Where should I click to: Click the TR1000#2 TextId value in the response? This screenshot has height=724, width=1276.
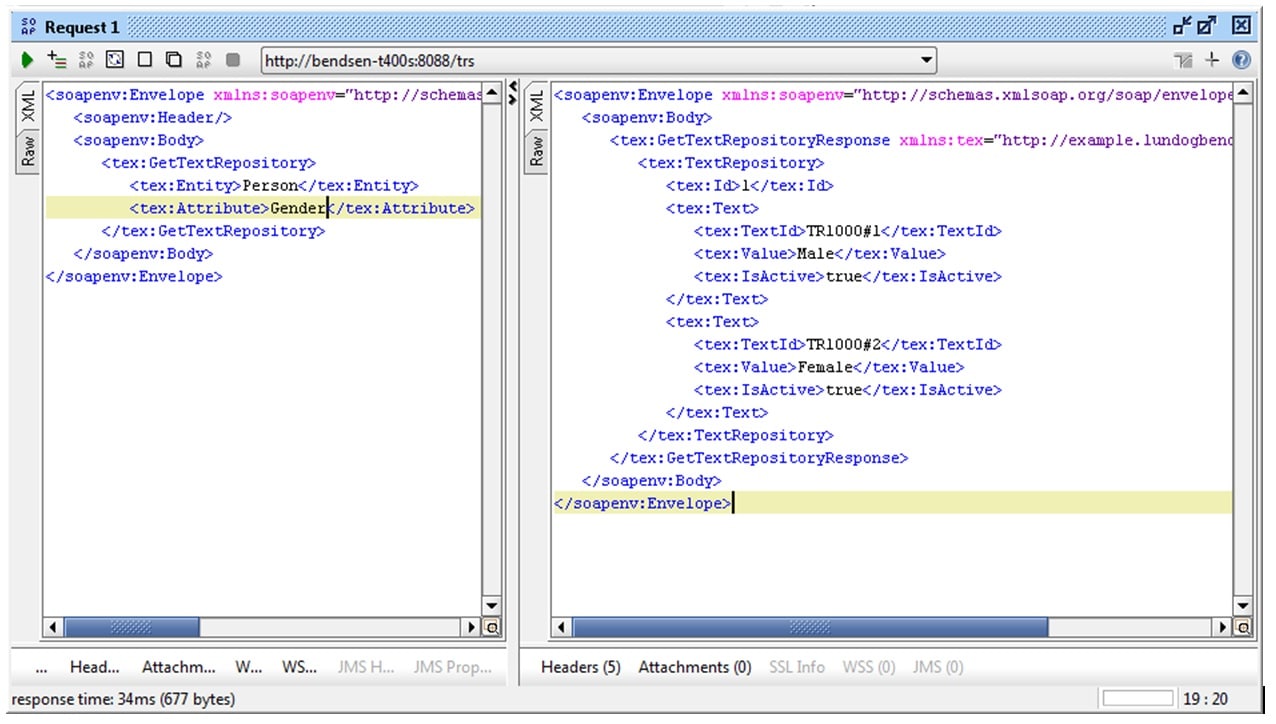coord(844,344)
